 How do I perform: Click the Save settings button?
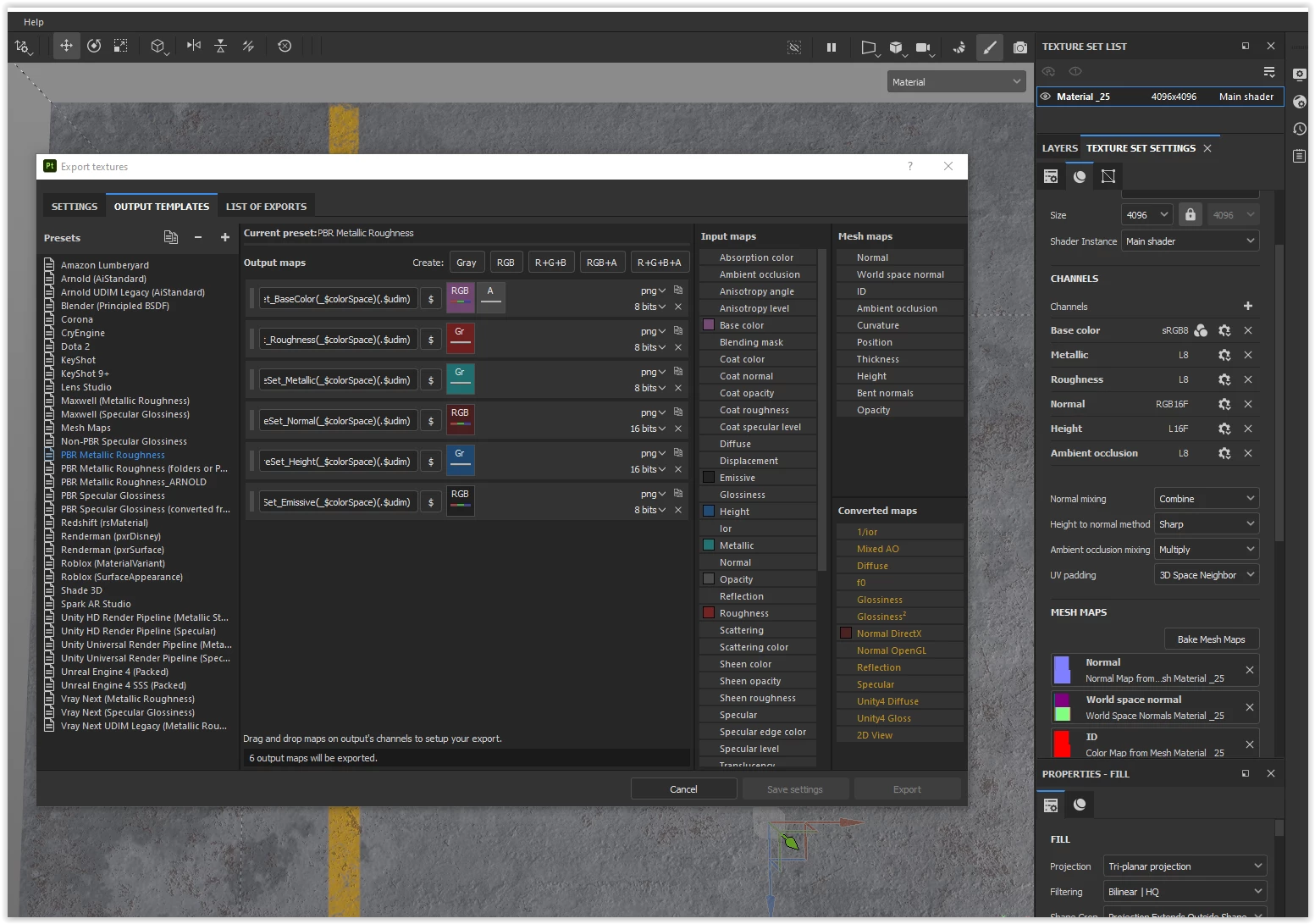point(794,789)
